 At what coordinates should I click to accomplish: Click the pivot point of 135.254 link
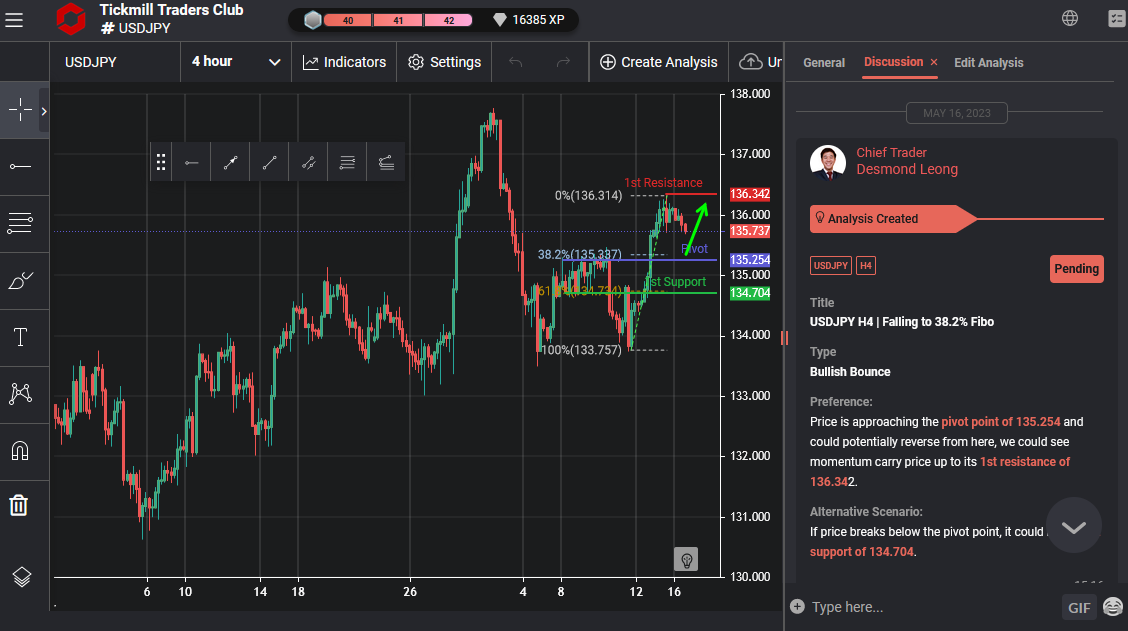(1001, 422)
